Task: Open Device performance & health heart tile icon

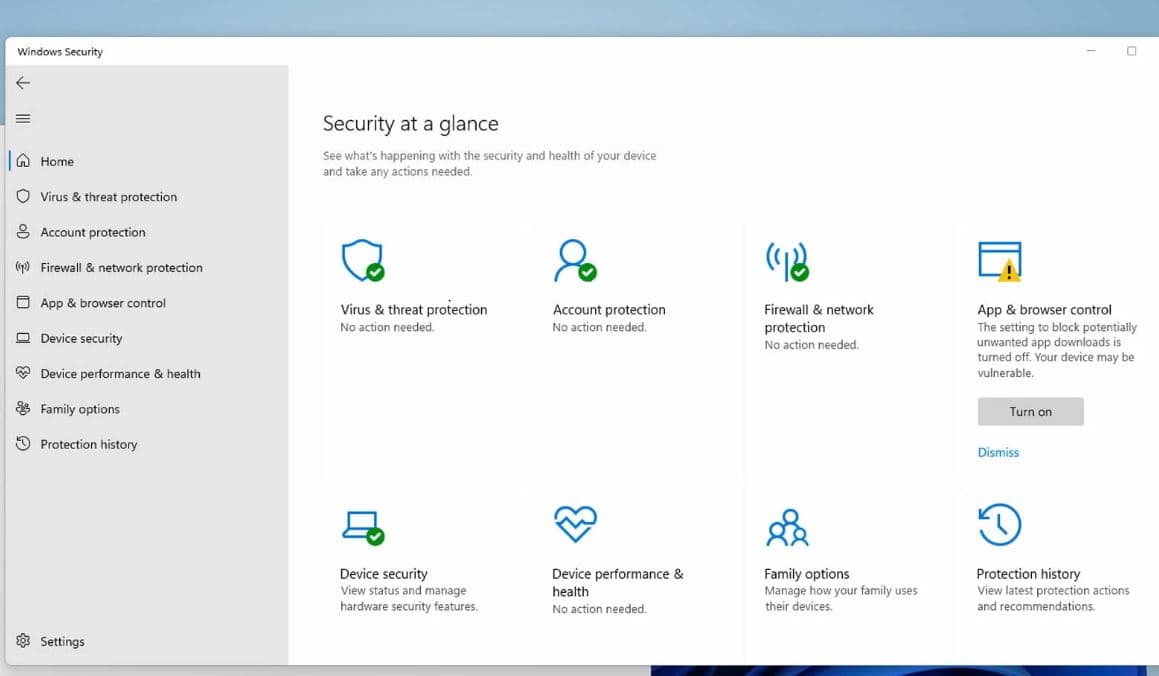Action: point(574,524)
